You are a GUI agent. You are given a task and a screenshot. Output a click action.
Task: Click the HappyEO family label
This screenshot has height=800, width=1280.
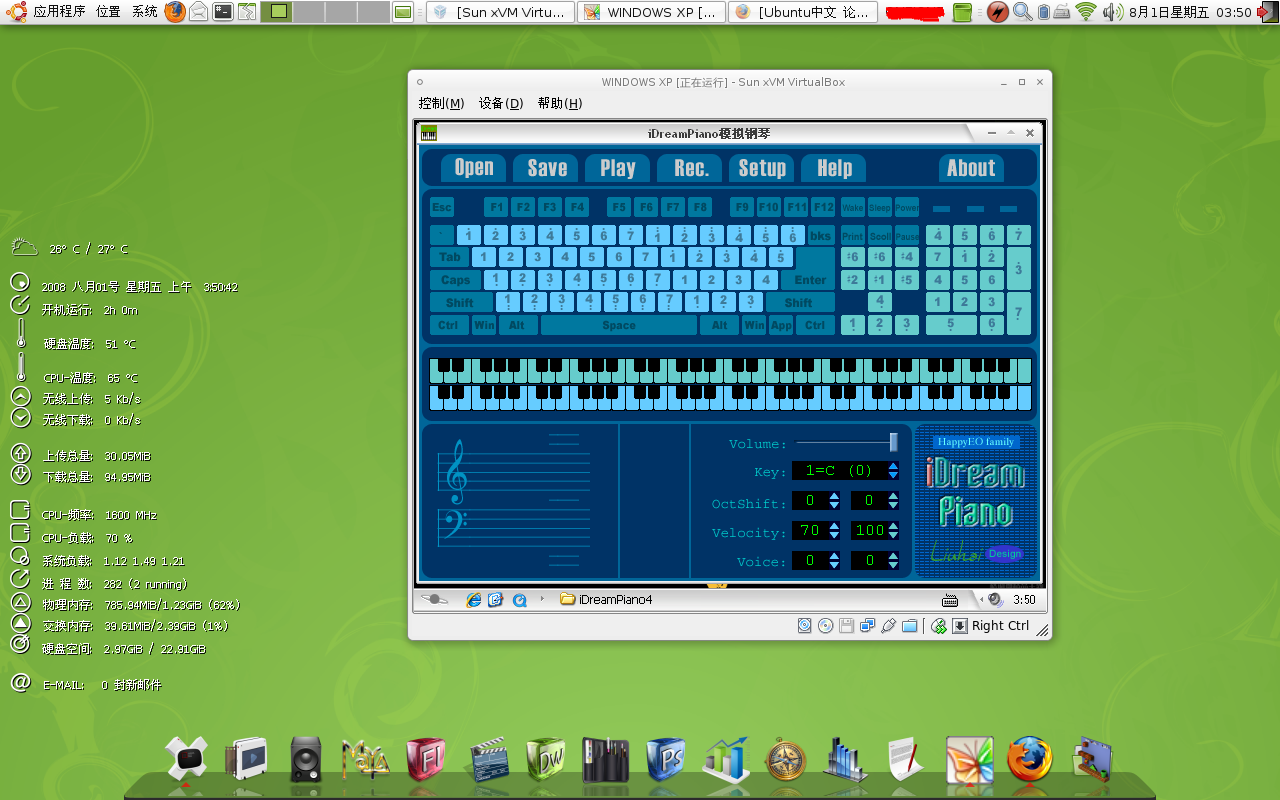click(x=976, y=441)
